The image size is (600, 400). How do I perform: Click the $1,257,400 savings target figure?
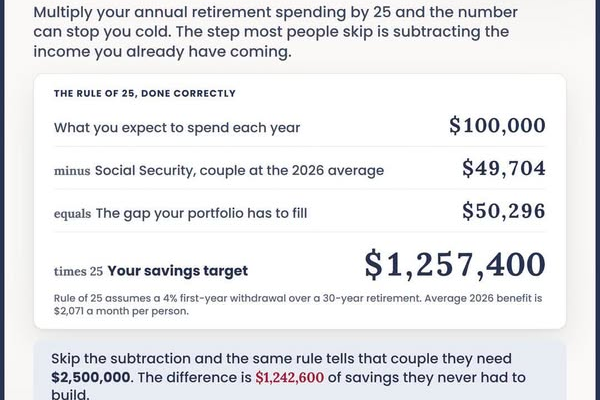[x=455, y=264]
